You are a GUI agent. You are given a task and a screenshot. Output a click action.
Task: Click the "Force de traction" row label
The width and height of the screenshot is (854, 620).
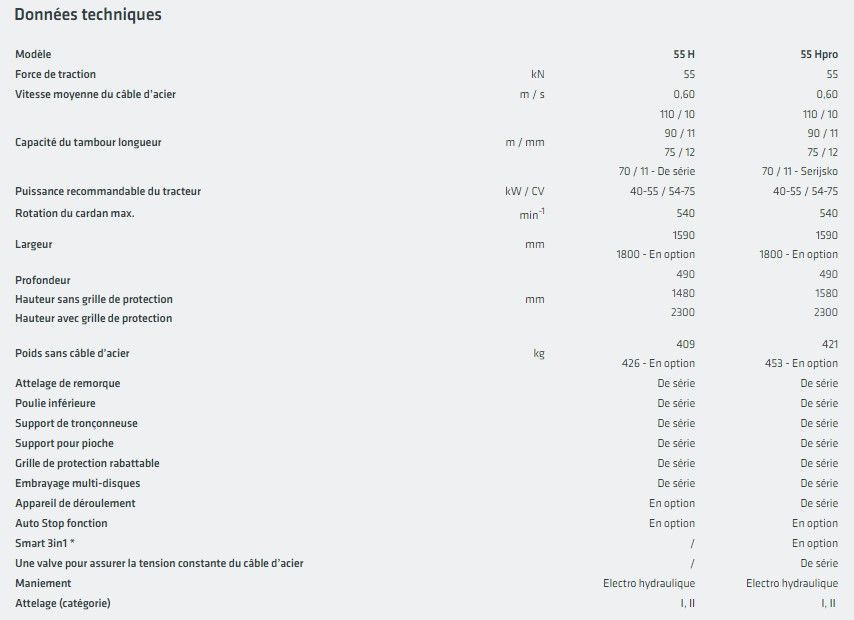(x=56, y=74)
